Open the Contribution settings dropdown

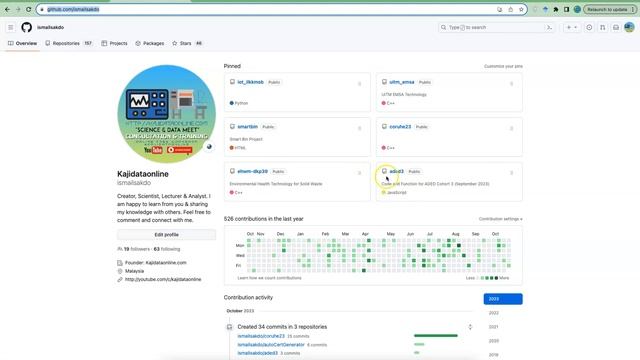(500, 219)
